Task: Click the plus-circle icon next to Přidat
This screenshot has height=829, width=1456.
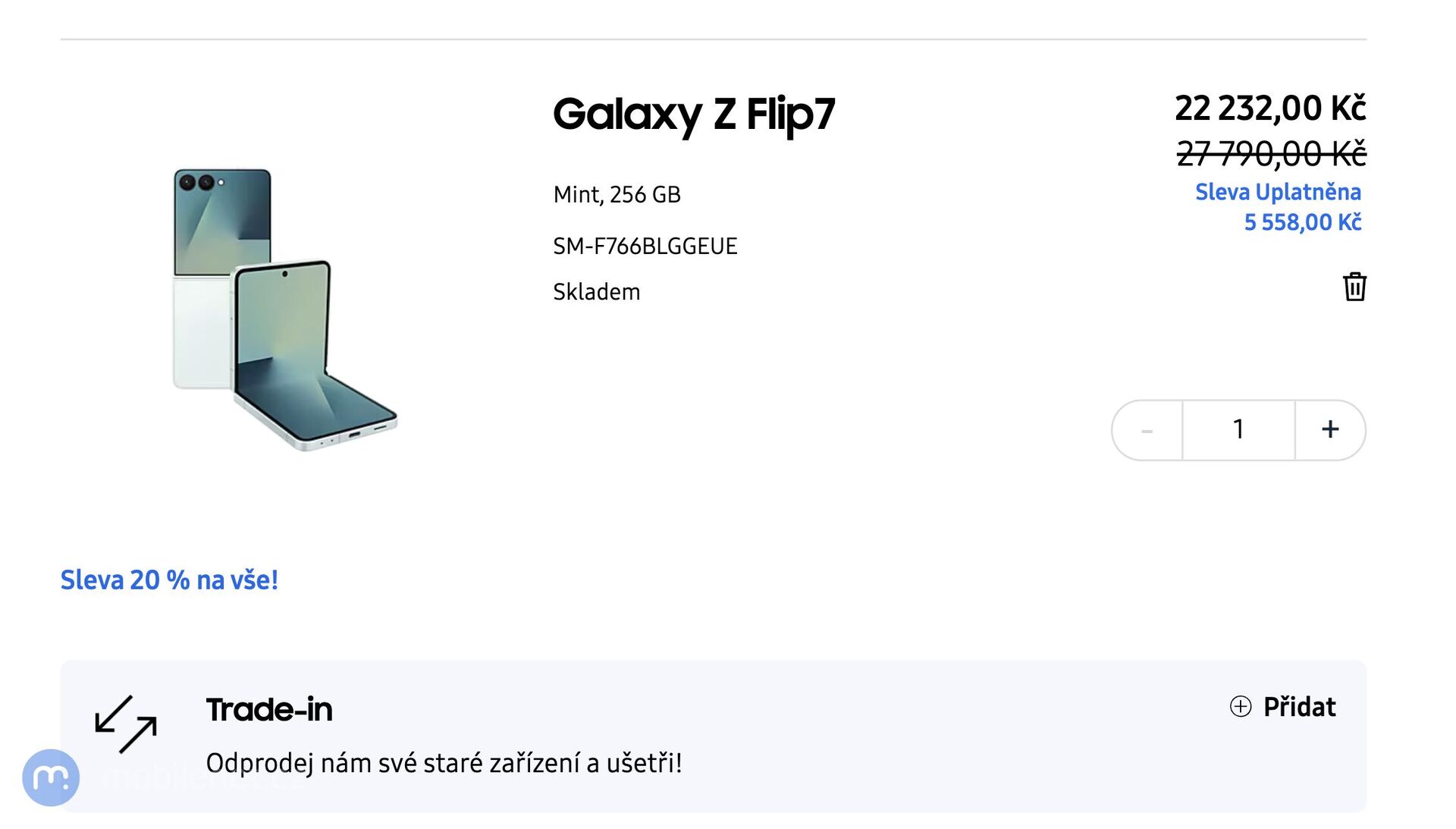Action: (1239, 706)
